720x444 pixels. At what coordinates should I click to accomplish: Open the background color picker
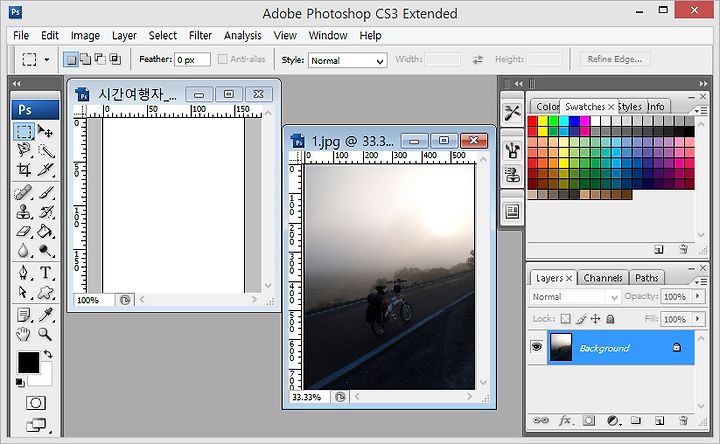[x=45, y=379]
